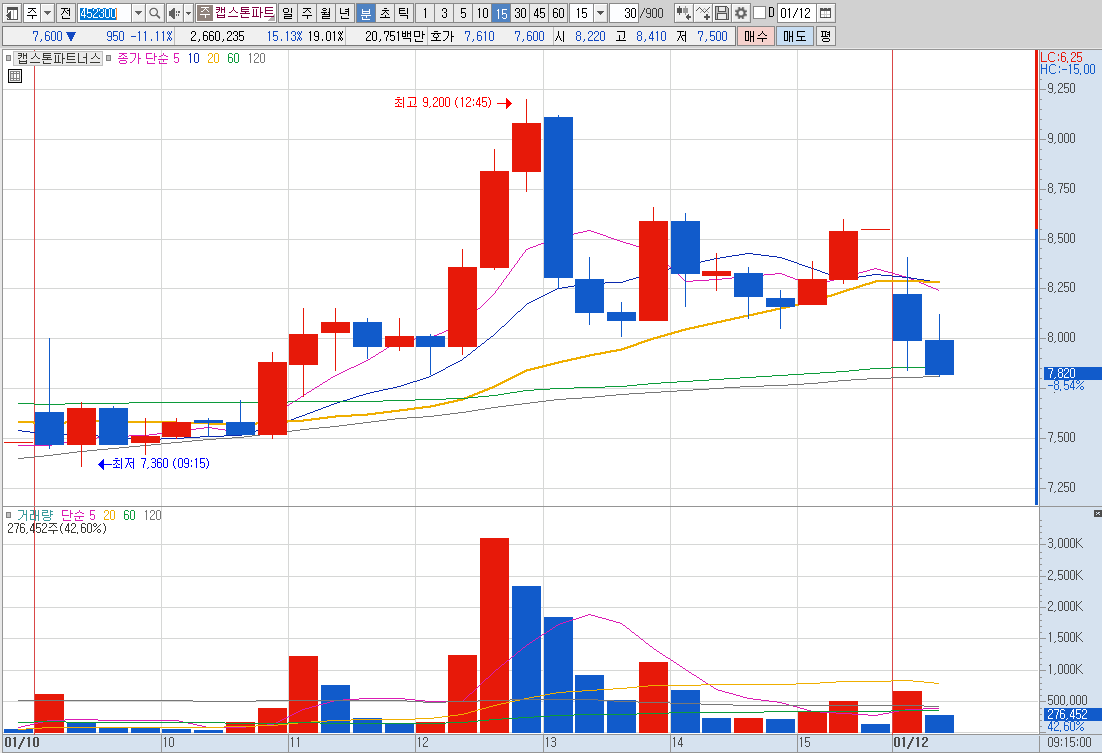Image resolution: width=1102 pixels, height=753 pixels.
Task: Switch to 10-minute interval
Action: pyautogui.click(x=481, y=13)
